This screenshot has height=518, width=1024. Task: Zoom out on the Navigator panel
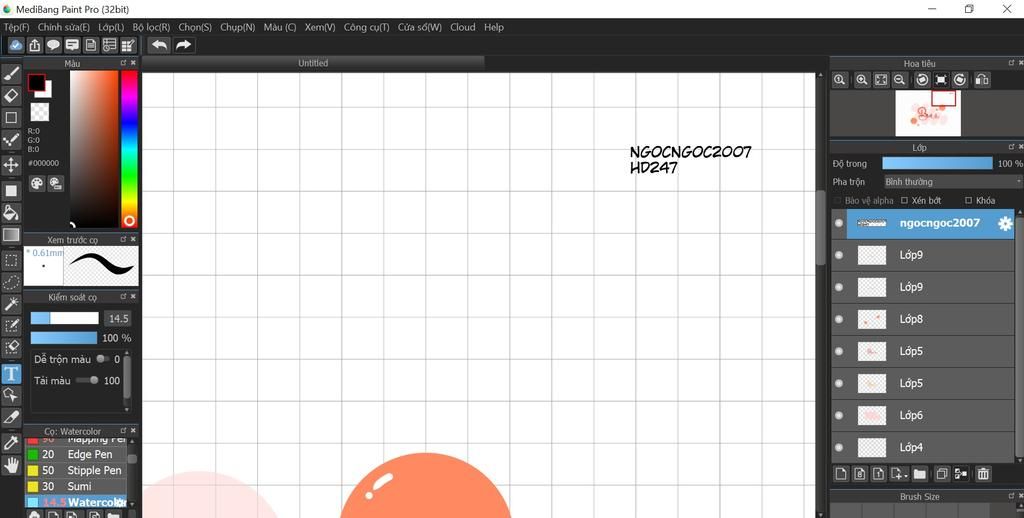899,80
